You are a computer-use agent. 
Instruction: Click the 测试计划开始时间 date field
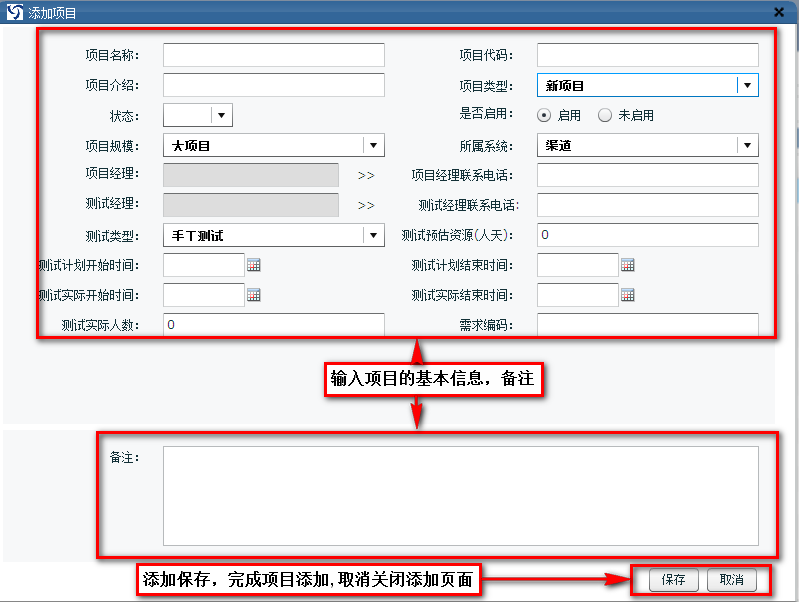tap(204, 265)
